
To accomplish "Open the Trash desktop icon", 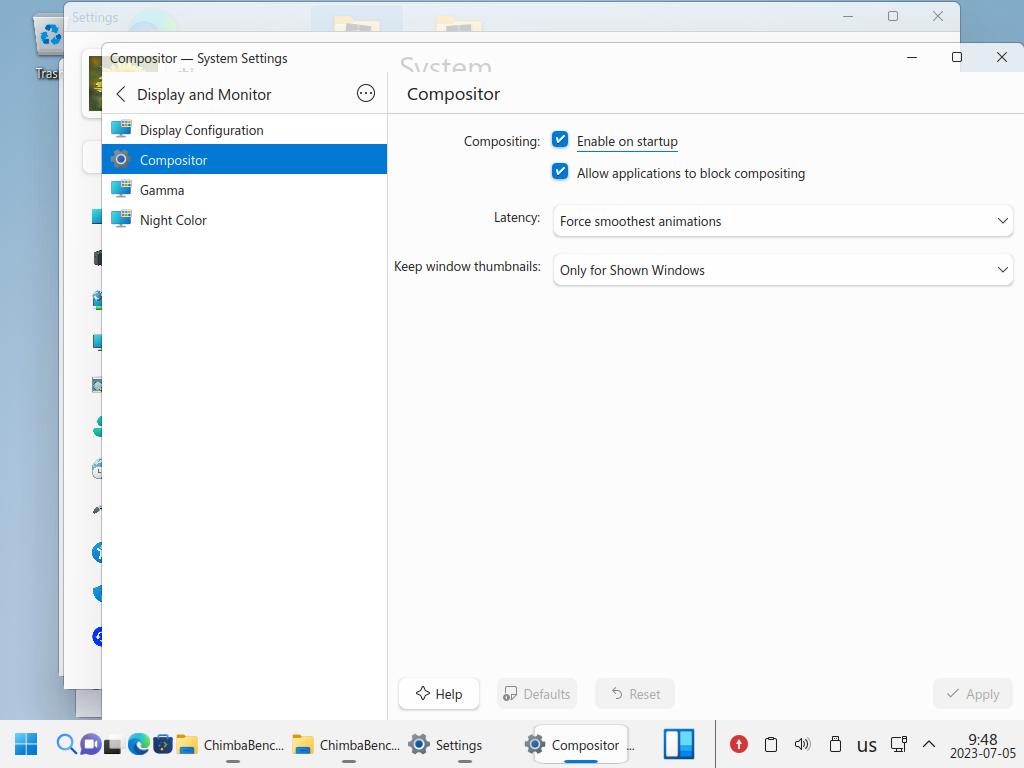I will tap(47, 46).
